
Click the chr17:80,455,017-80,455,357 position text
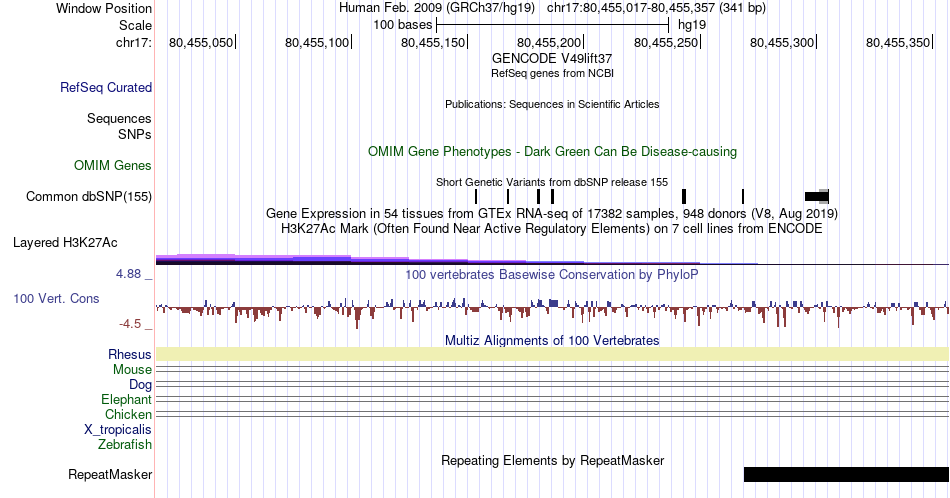pyautogui.click(x=656, y=8)
